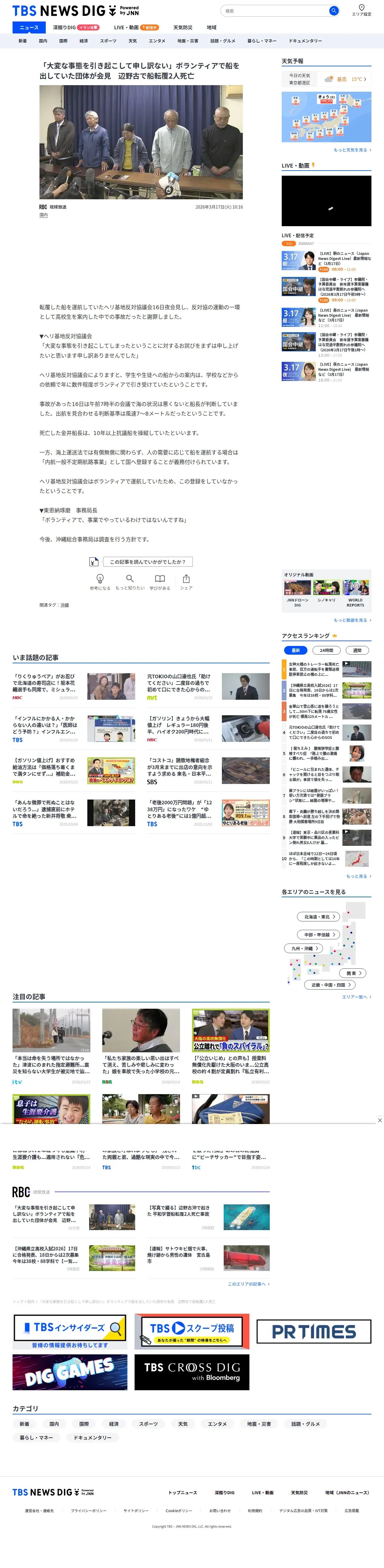Open お問い合わせ footer link
The width and height of the screenshot is (384, 1568).
(x=220, y=1510)
